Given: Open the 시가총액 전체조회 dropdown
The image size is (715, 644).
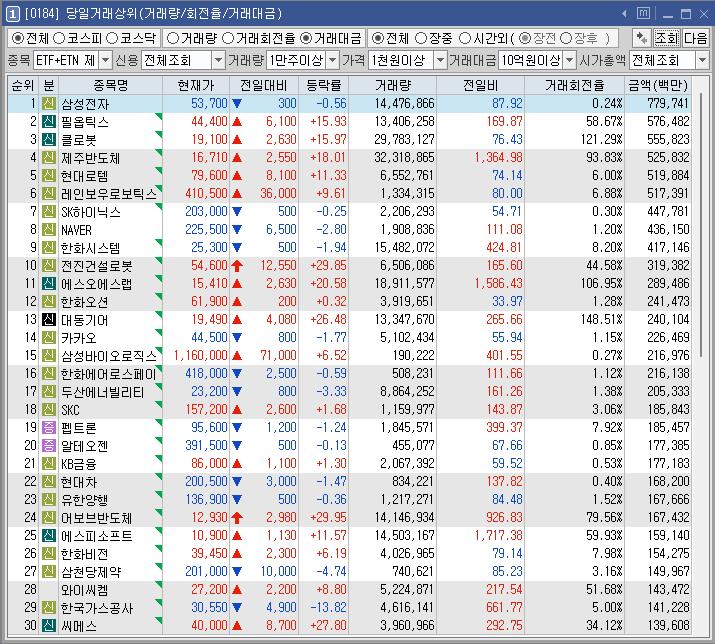Looking at the screenshot, I should tap(702, 60).
